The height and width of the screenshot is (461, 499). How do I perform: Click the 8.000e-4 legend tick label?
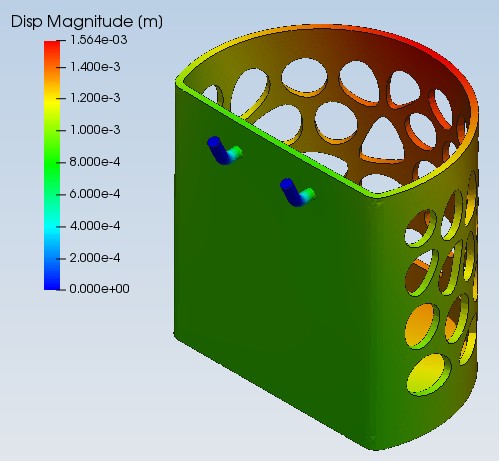pyautogui.click(x=95, y=162)
